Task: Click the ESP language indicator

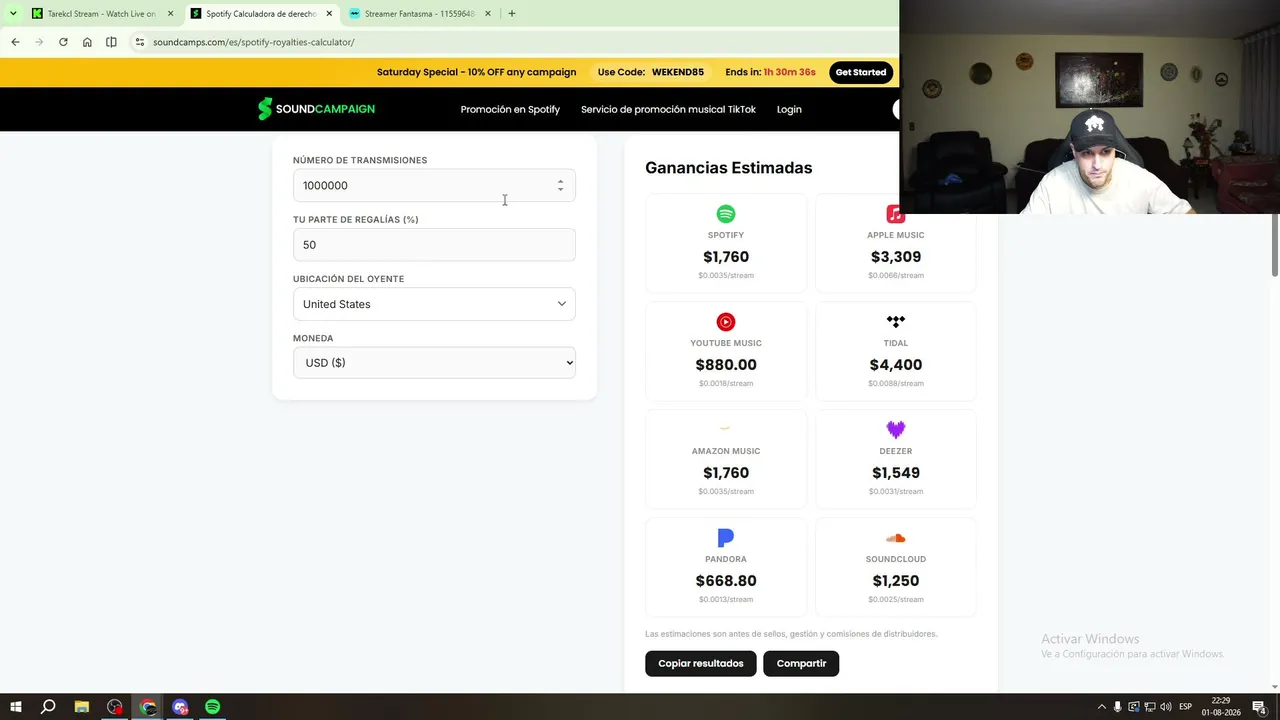Action: 1186,707
